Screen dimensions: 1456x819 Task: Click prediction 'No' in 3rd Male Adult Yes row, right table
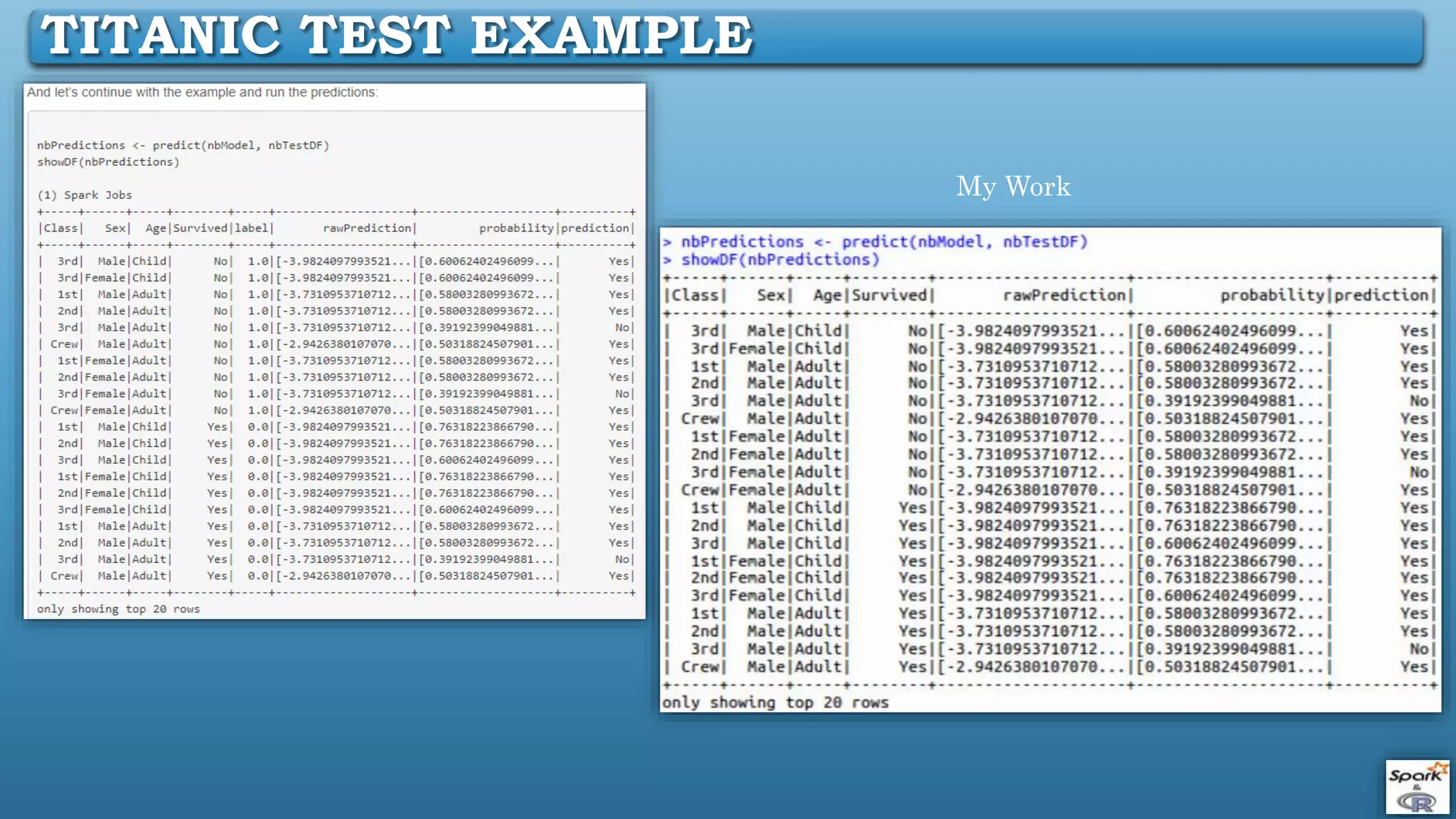coord(1420,649)
